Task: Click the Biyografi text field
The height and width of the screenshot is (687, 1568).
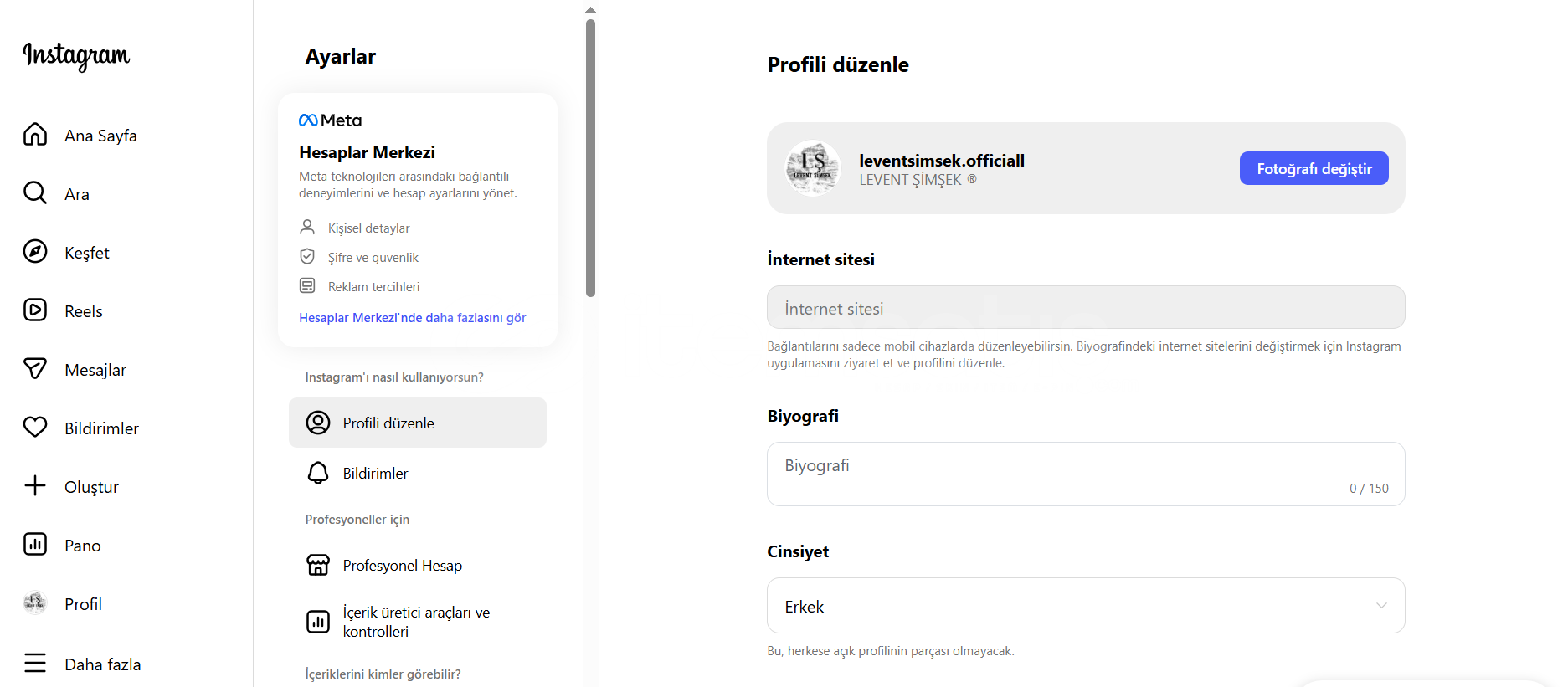Action: tap(1085, 474)
